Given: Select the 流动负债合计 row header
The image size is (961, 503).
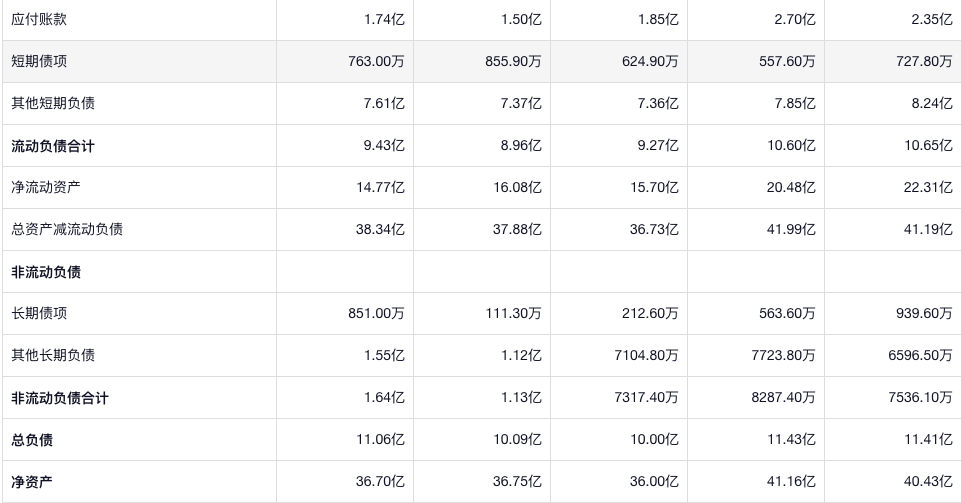Looking at the screenshot, I should pyautogui.click(x=53, y=146).
